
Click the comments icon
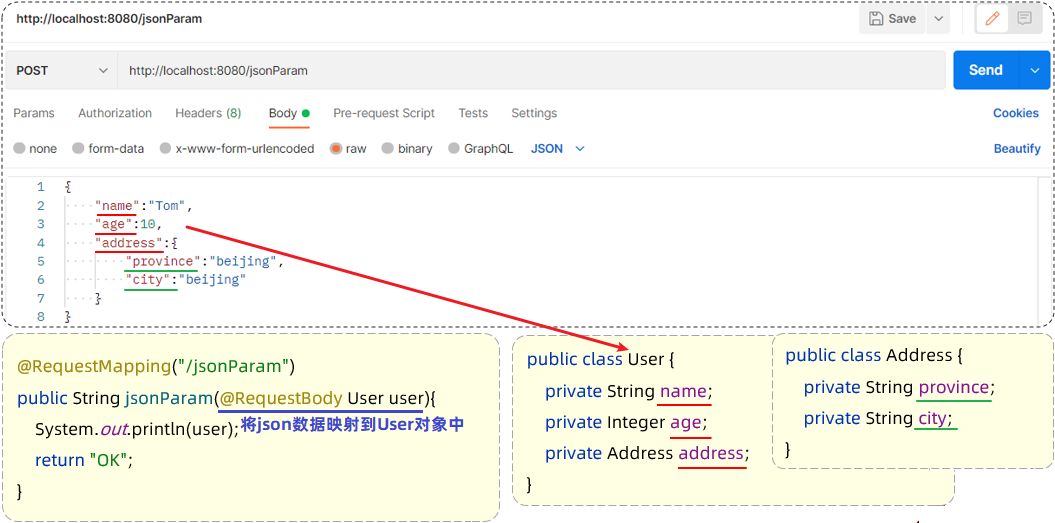(x=1024, y=19)
